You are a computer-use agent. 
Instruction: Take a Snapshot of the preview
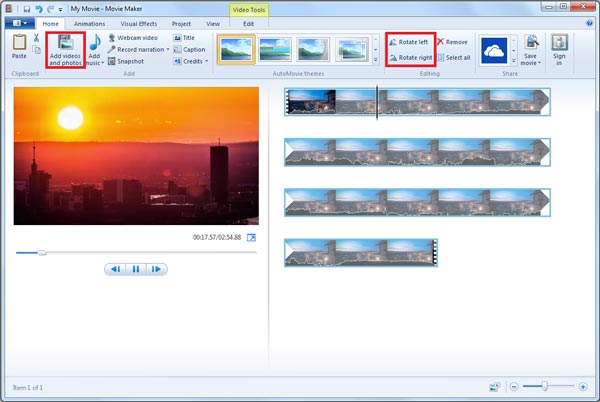126,61
